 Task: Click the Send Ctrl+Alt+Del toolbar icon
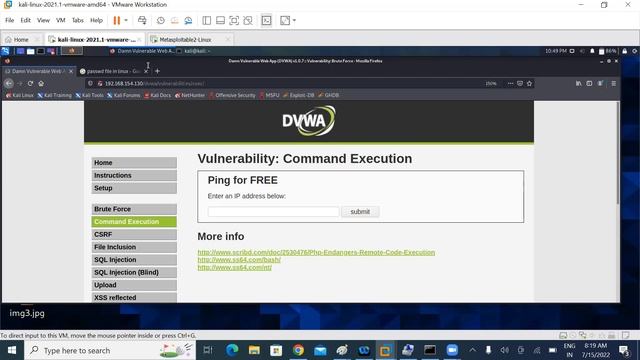pos(142,20)
